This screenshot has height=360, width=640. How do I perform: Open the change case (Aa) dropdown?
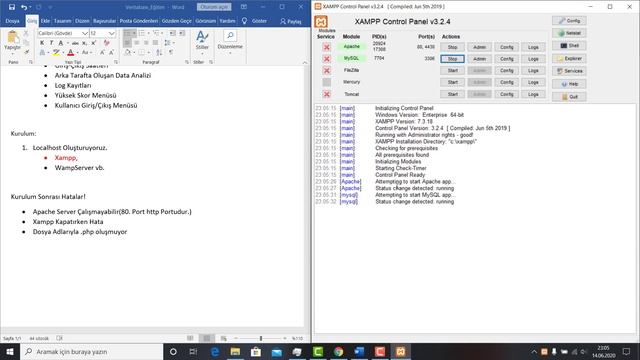86,53
